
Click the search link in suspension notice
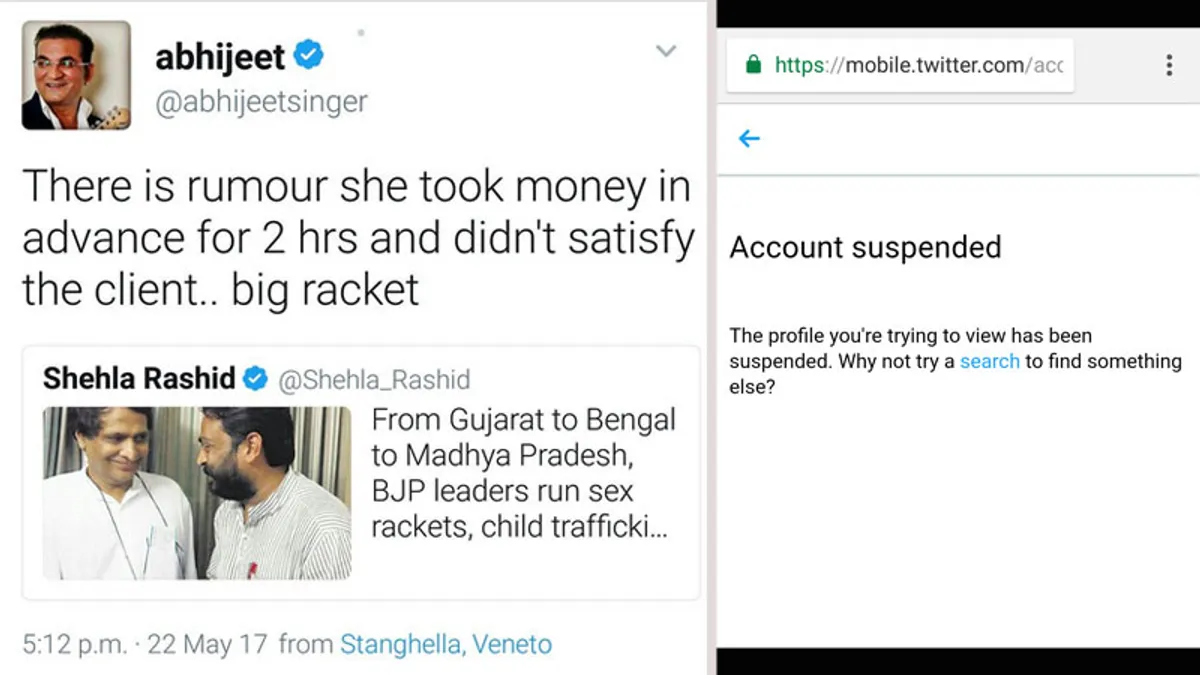pyautogui.click(x=990, y=362)
